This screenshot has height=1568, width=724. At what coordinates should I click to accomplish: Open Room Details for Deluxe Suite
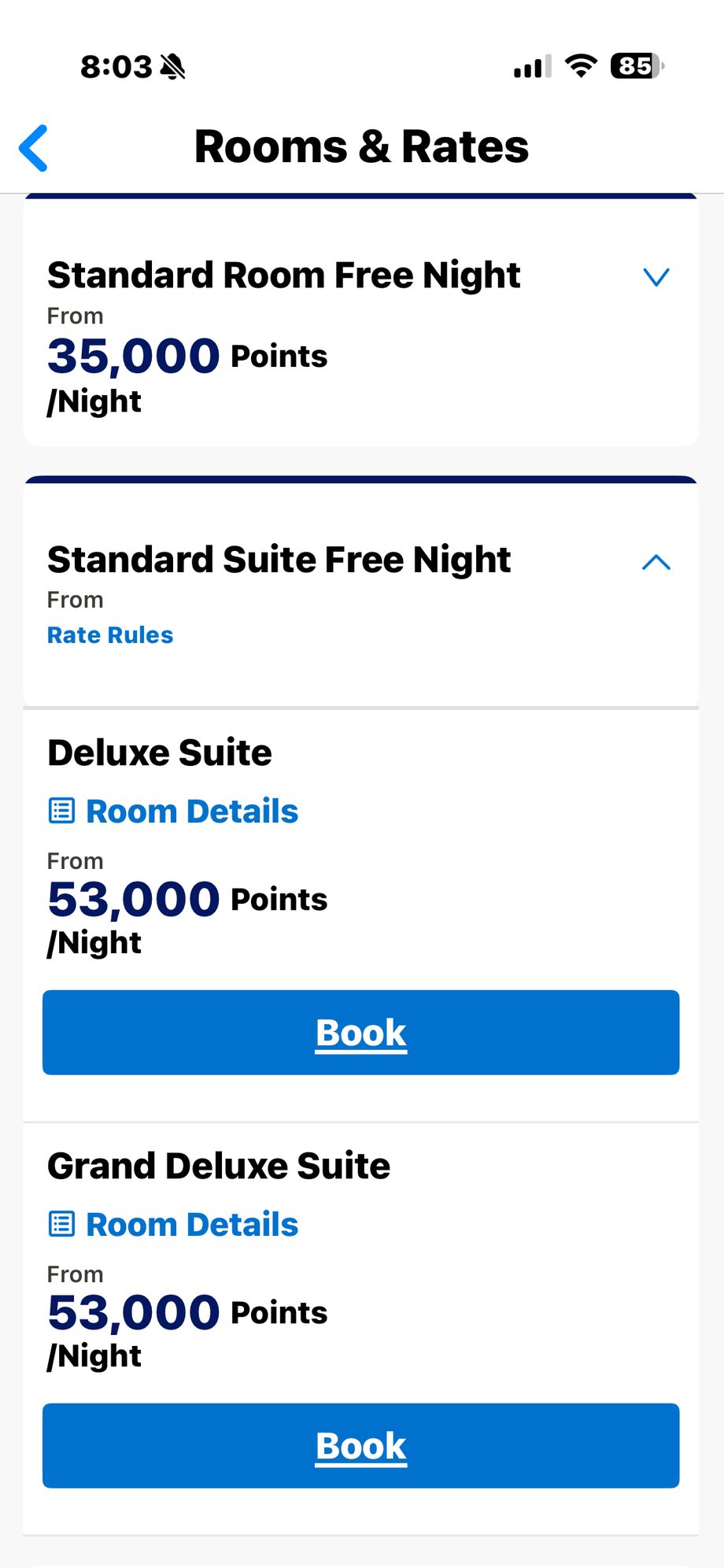(192, 811)
